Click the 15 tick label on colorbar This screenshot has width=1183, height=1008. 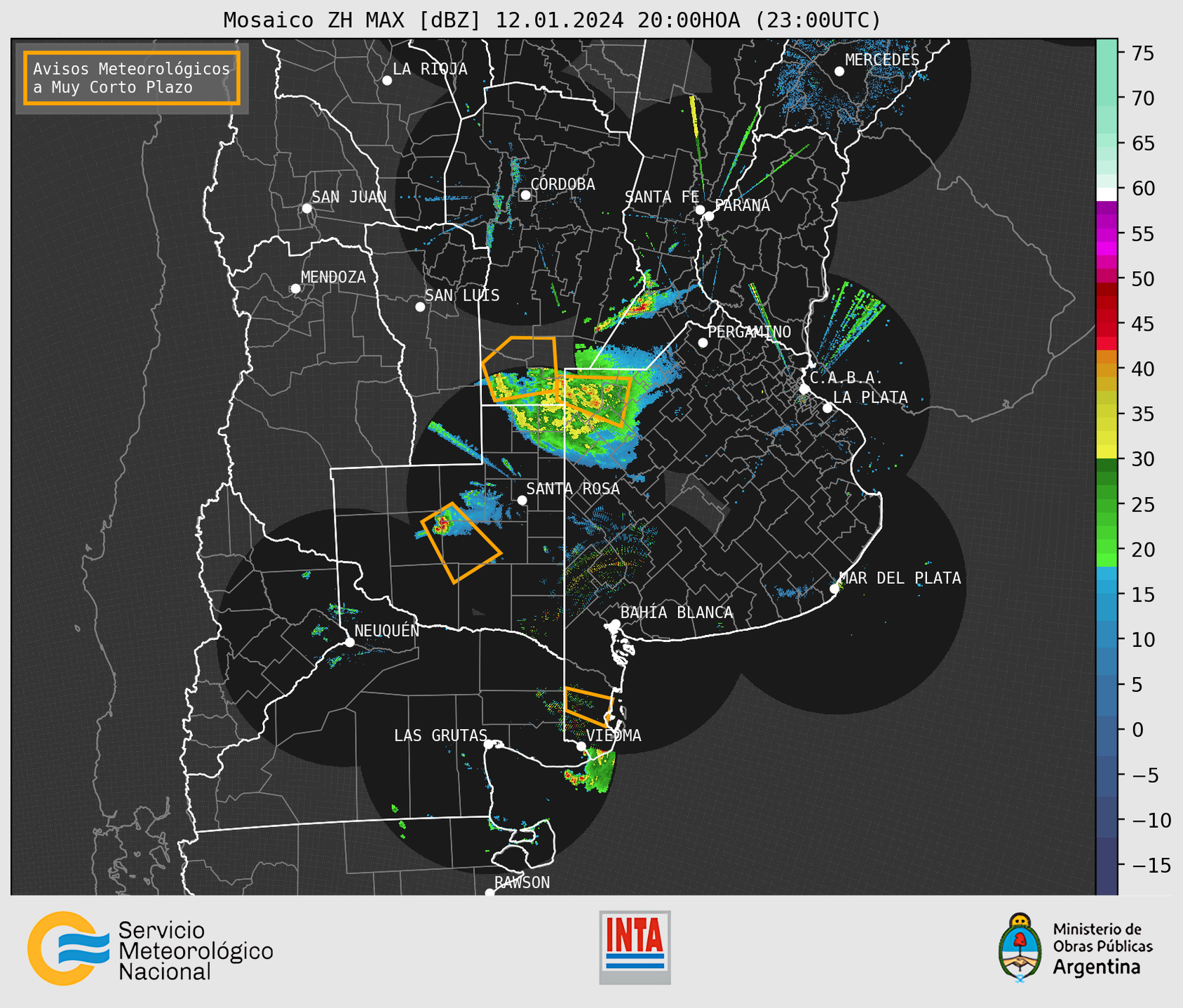tap(1143, 594)
